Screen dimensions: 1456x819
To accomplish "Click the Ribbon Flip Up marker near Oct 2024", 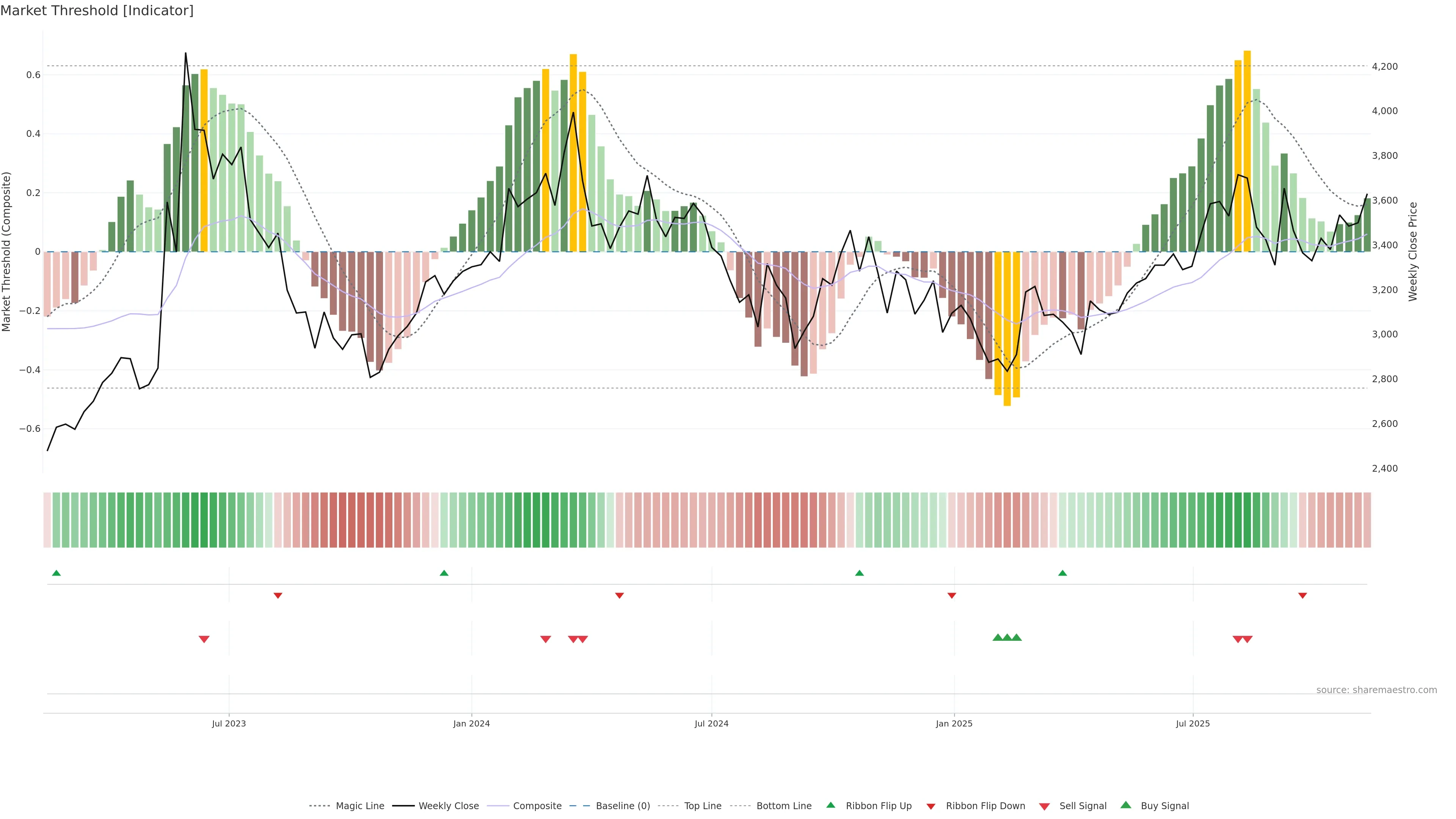I will 859,573.
